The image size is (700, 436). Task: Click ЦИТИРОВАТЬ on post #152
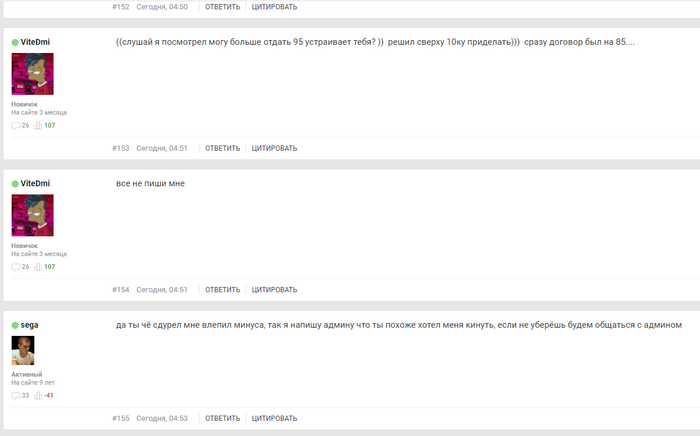[274, 7]
